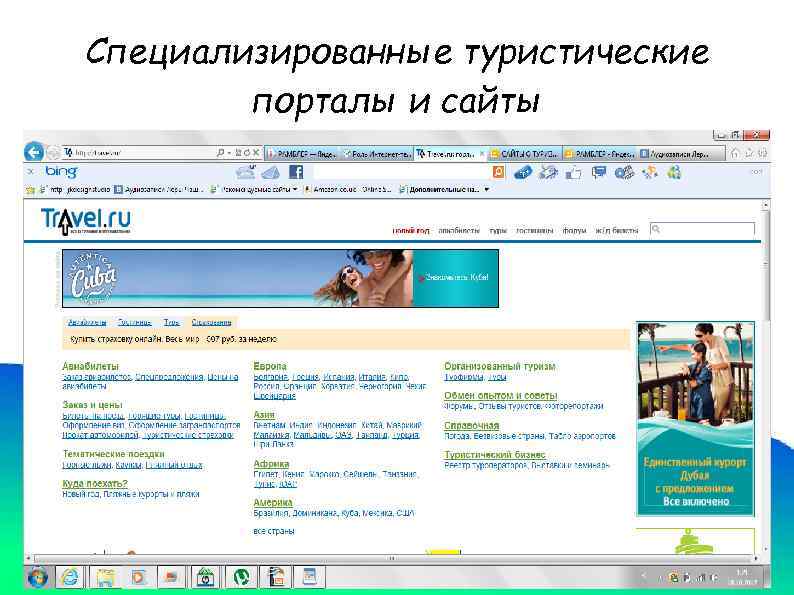Viewport: 794px width, 595px height.
Task: Click the taskbar clock
Action: 741,577
